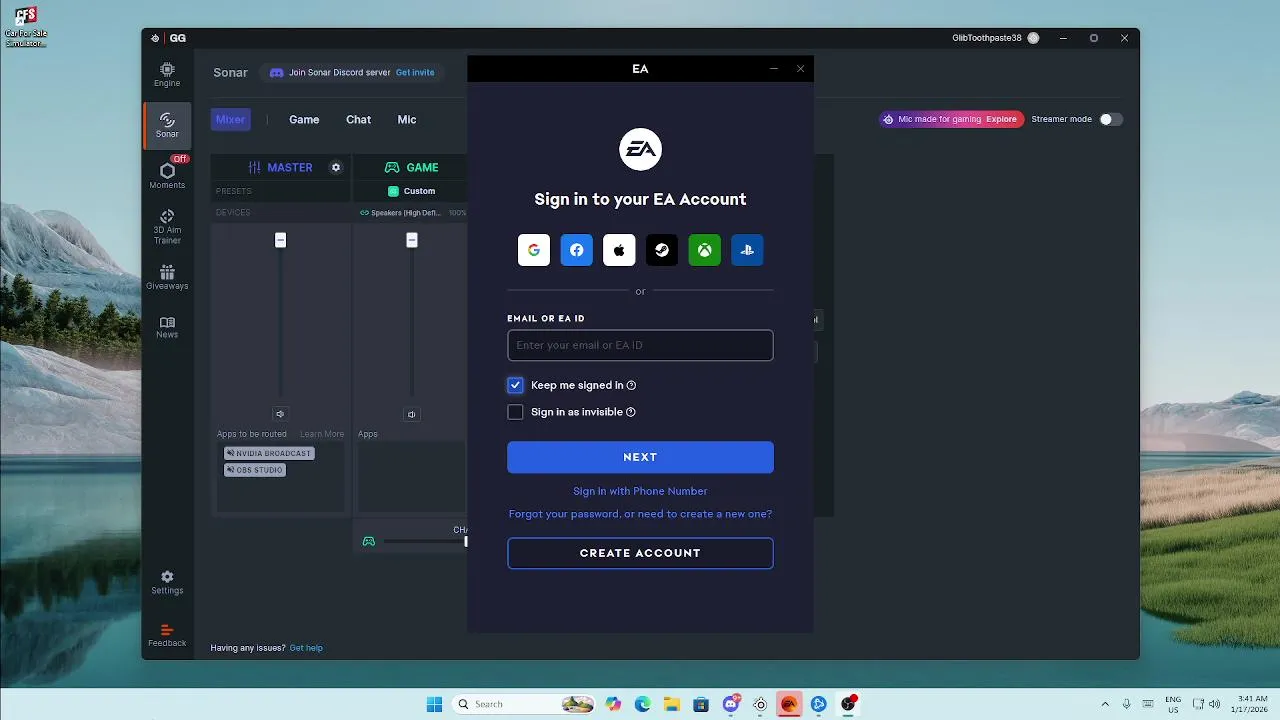Screen dimensions: 1280x720
Task: Uncheck Keep me signed in
Action: tap(515, 385)
